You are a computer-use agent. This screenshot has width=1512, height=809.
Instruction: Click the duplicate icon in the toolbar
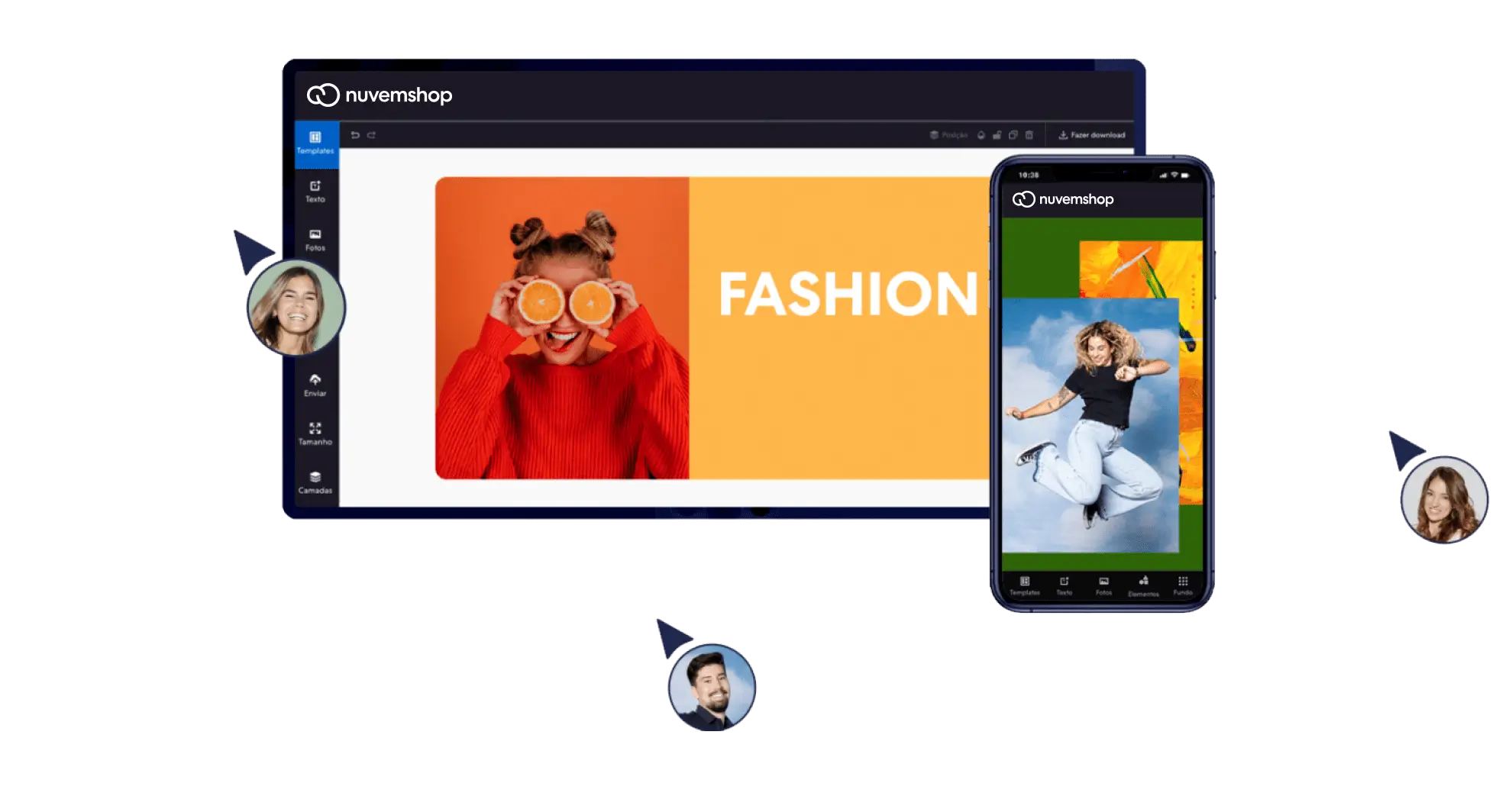click(x=1013, y=135)
